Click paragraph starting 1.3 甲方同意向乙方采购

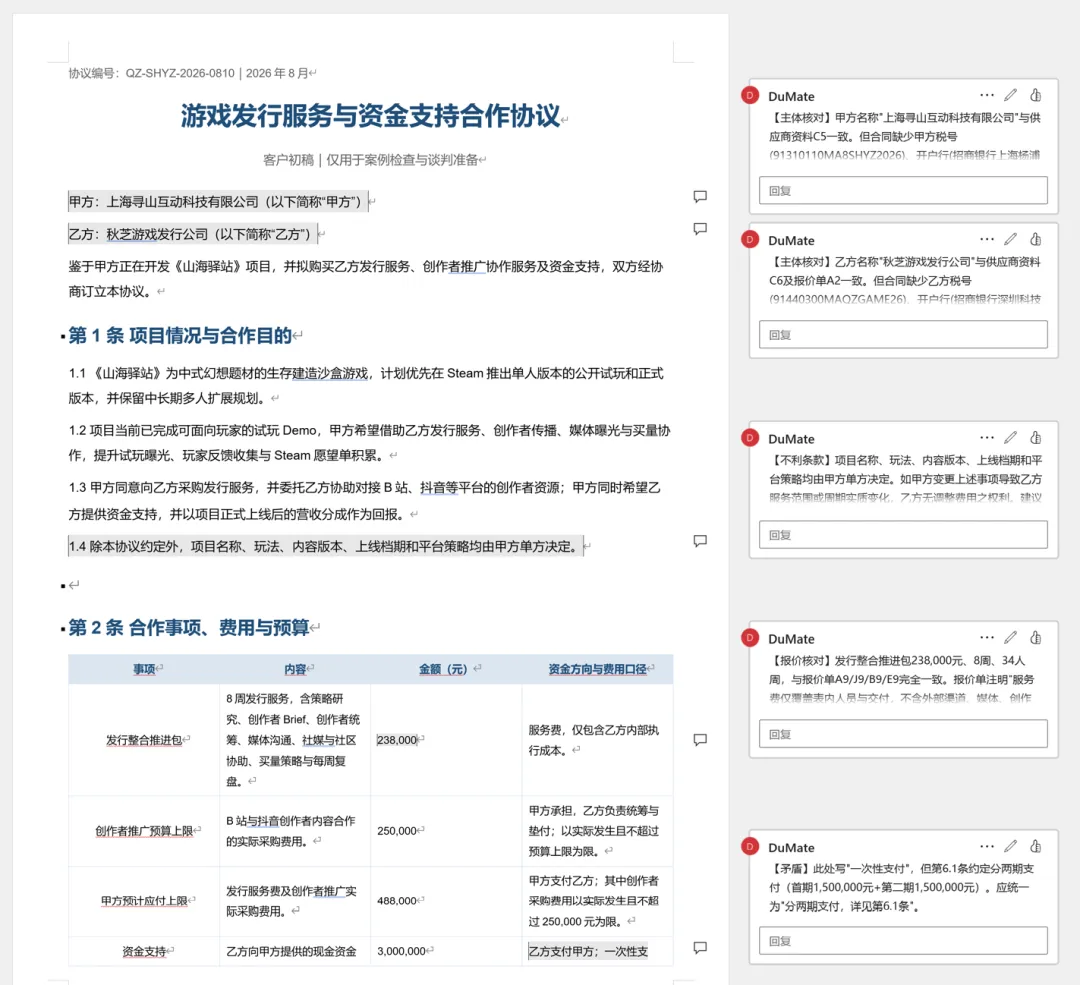pyautogui.click(x=364, y=501)
